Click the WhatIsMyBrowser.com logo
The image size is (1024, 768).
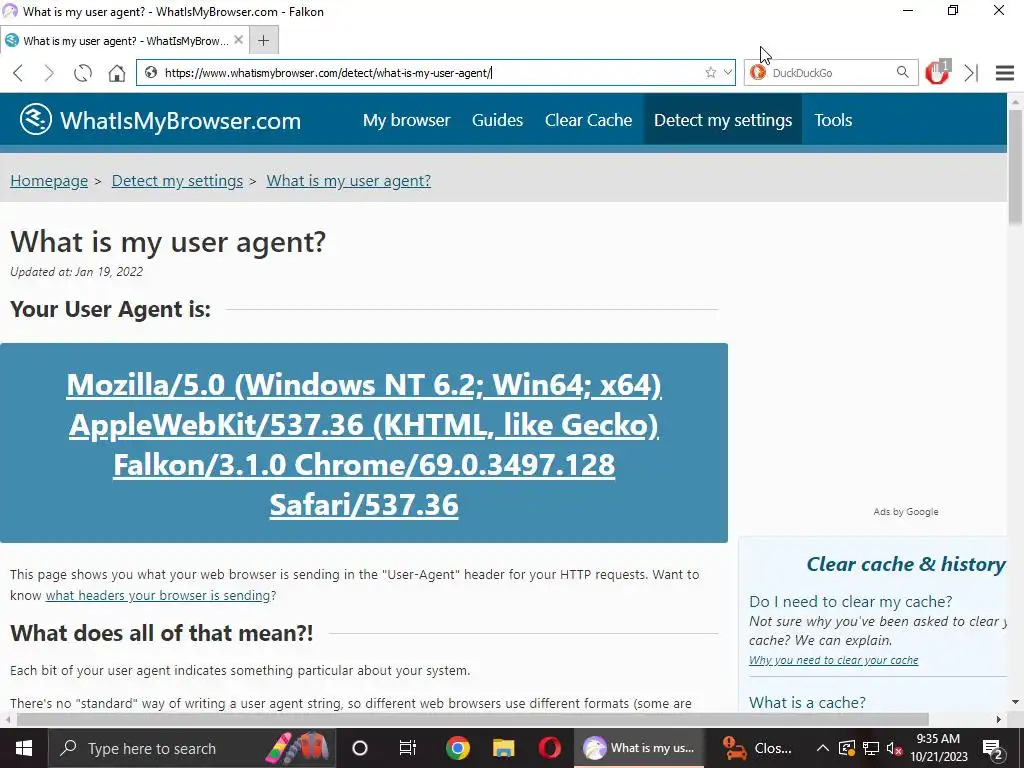click(160, 120)
